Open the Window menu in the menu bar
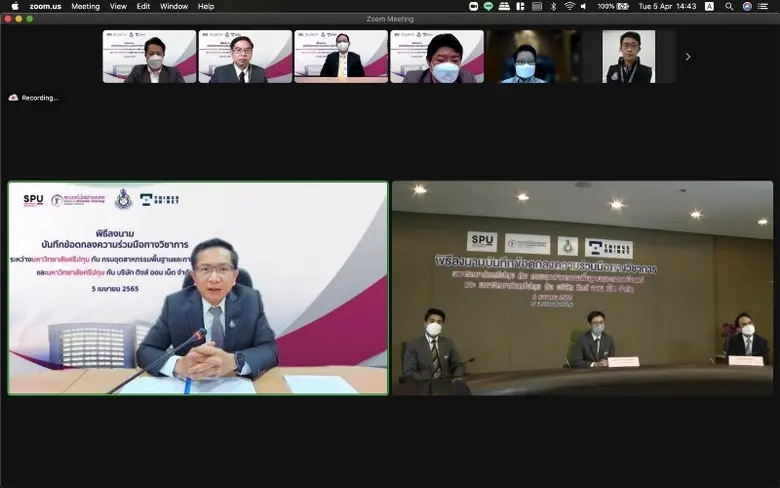780x488 pixels. [x=174, y=6]
